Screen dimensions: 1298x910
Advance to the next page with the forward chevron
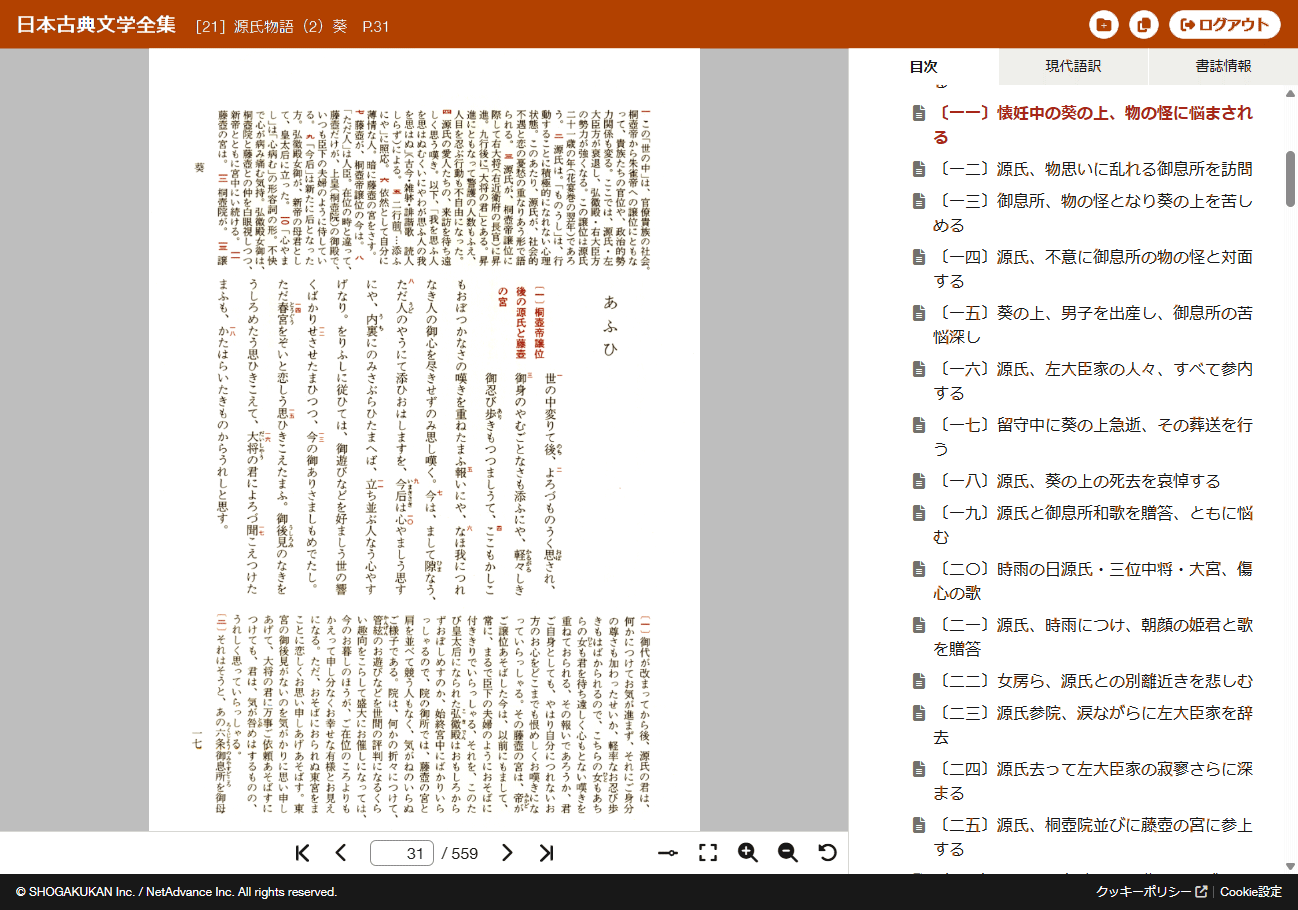click(x=508, y=853)
